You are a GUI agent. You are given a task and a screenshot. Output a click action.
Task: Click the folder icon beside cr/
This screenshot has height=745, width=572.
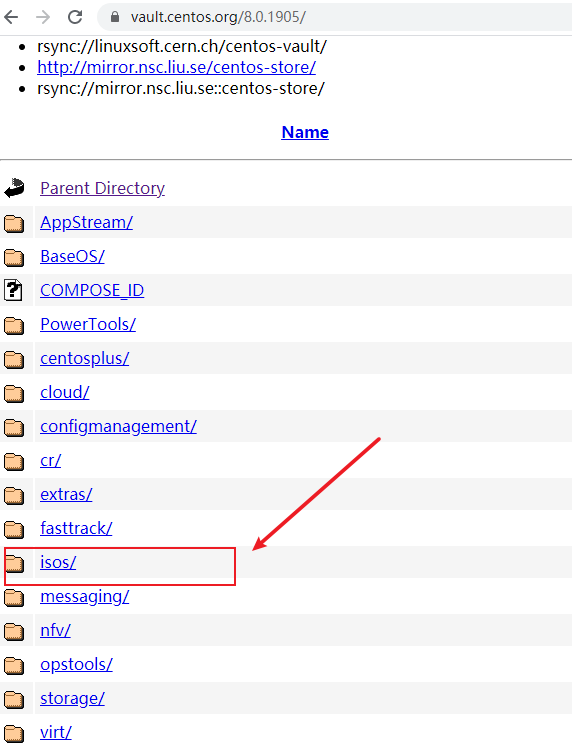click(x=14, y=461)
